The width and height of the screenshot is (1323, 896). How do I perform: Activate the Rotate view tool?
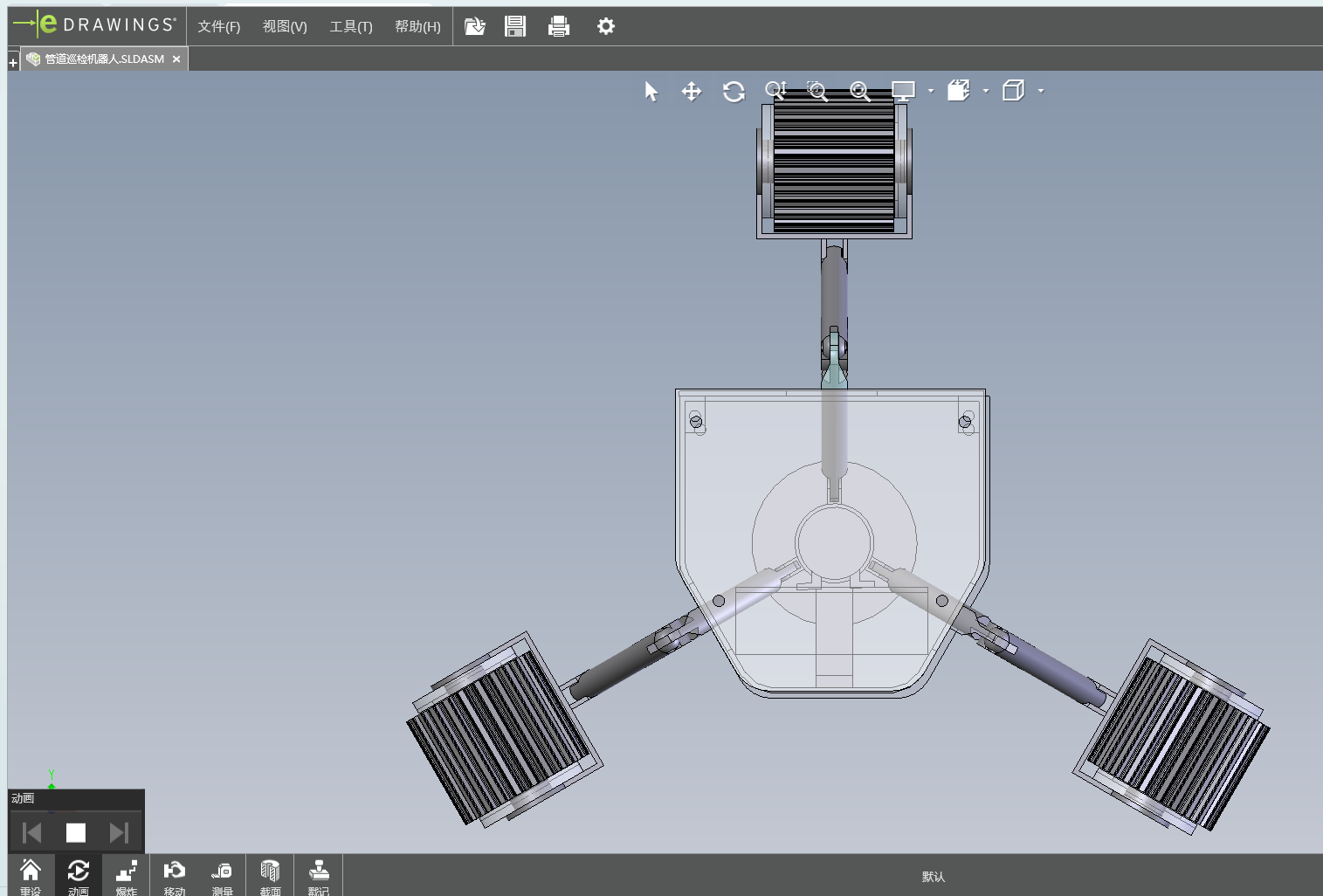734,92
